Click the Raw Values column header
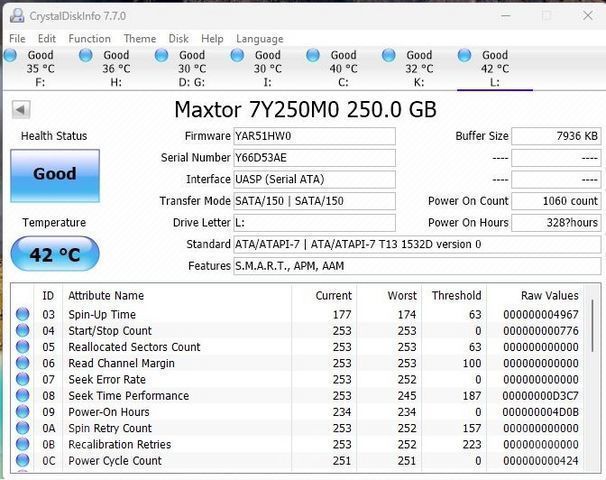Viewport: 606px width, 480px height. [550, 296]
